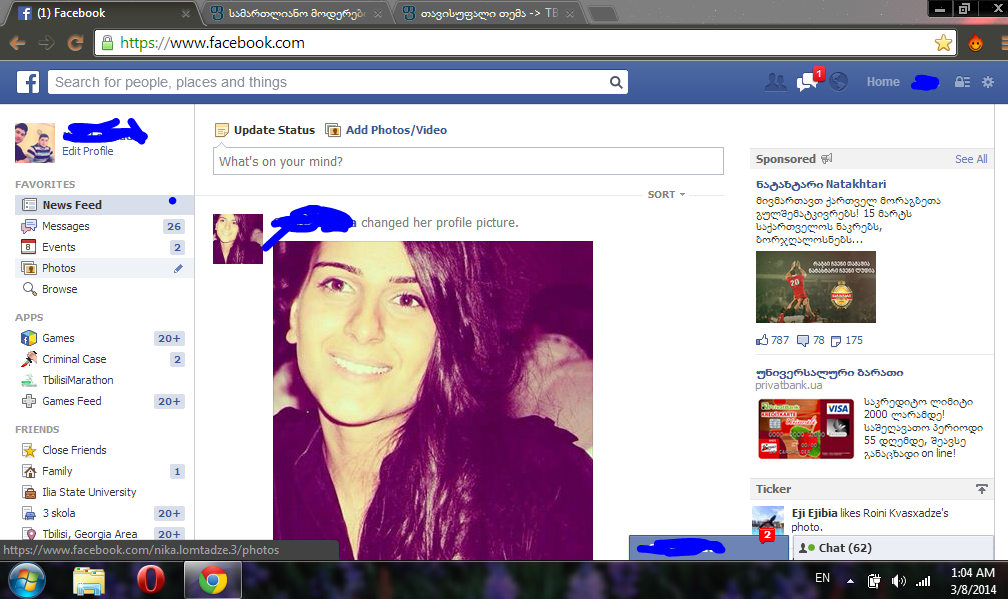Click the search magnifier icon

[x=616, y=82]
